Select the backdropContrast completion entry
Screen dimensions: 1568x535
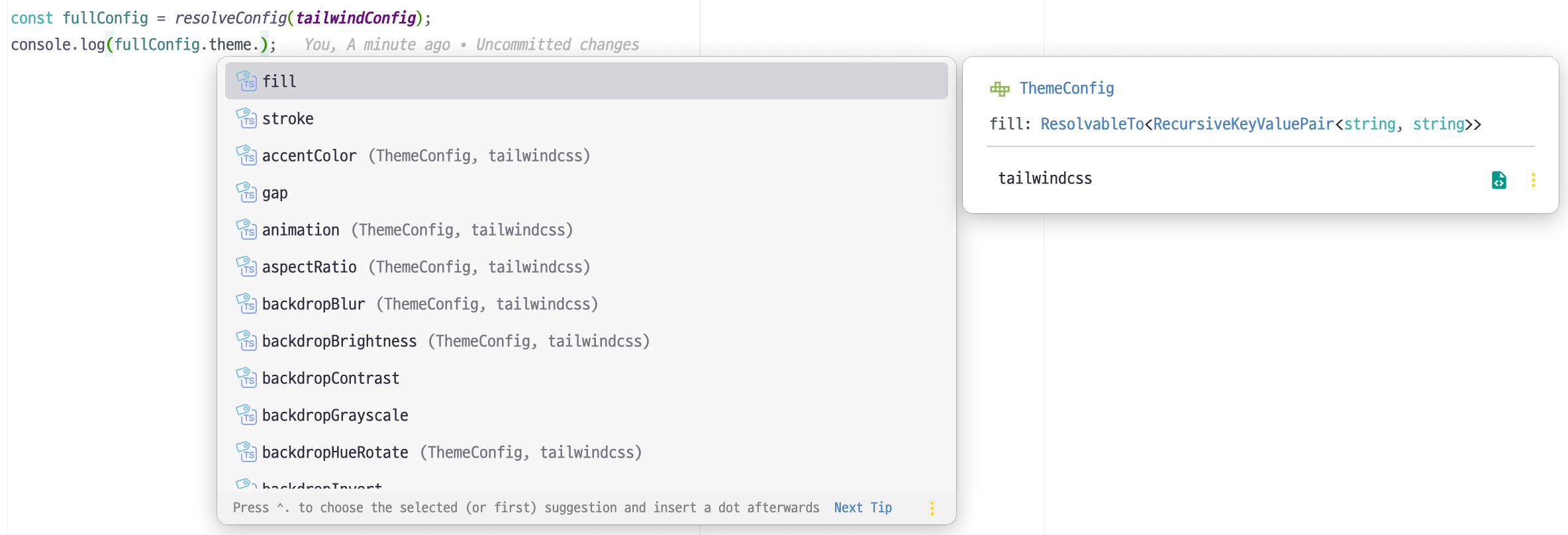pyautogui.click(x=330, y=377)
